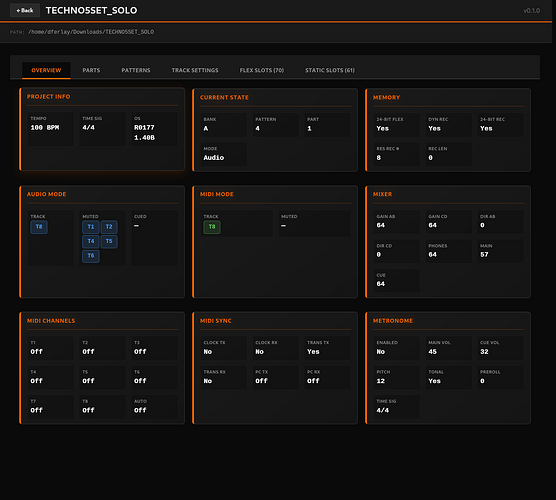
Task: Click the 24-bit Flex Yes value
Action: click(x=383, y=128)
